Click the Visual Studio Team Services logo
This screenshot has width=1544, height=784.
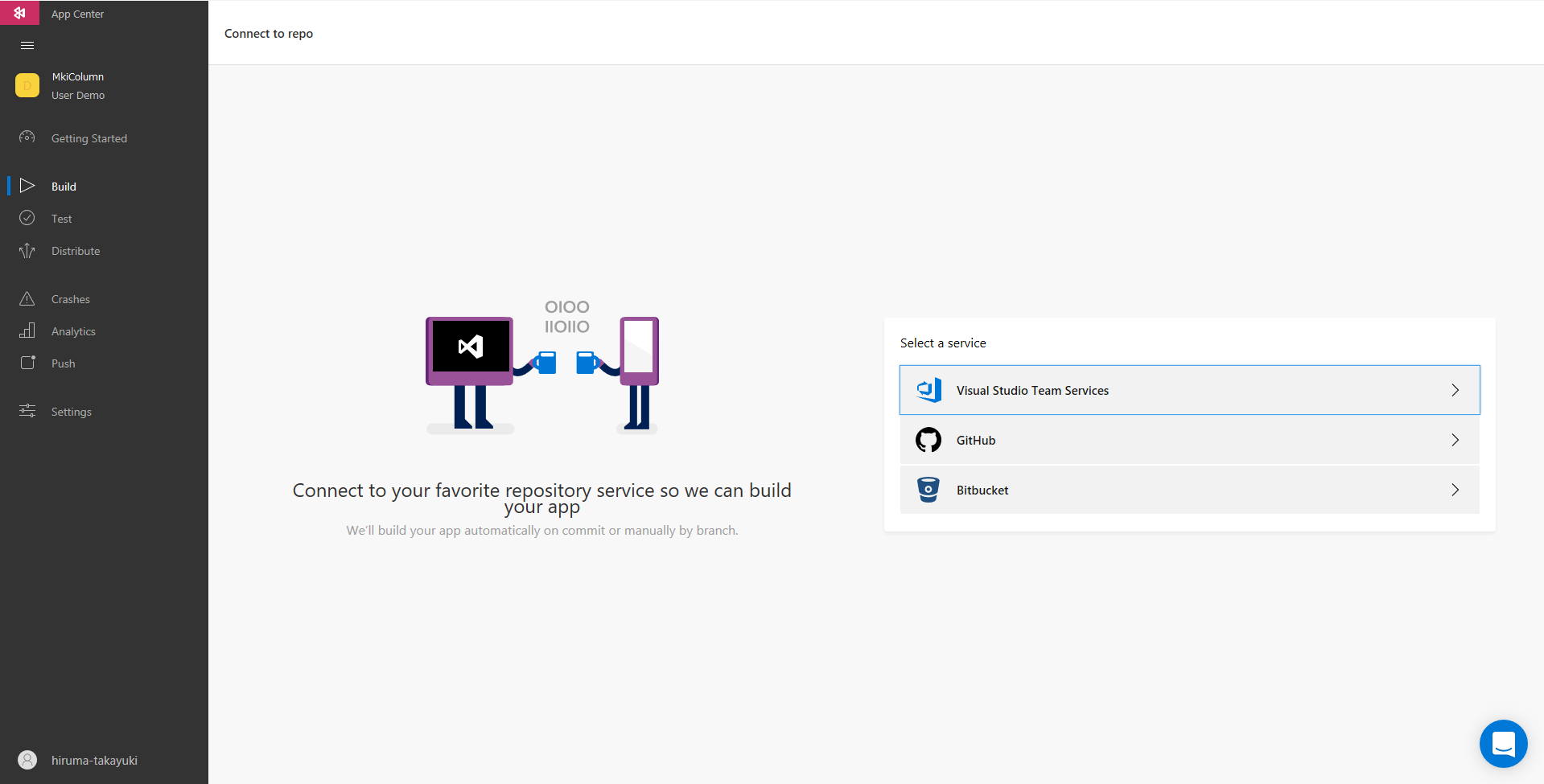coord(928,390)
